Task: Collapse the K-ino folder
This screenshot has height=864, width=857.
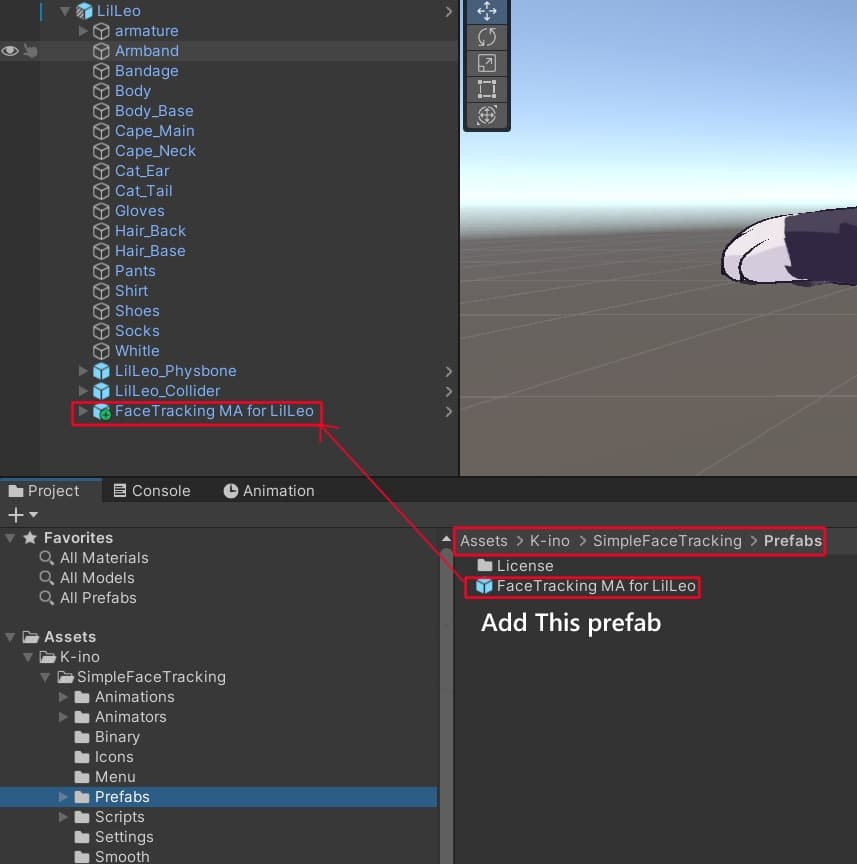Action: tap(28, 657)
